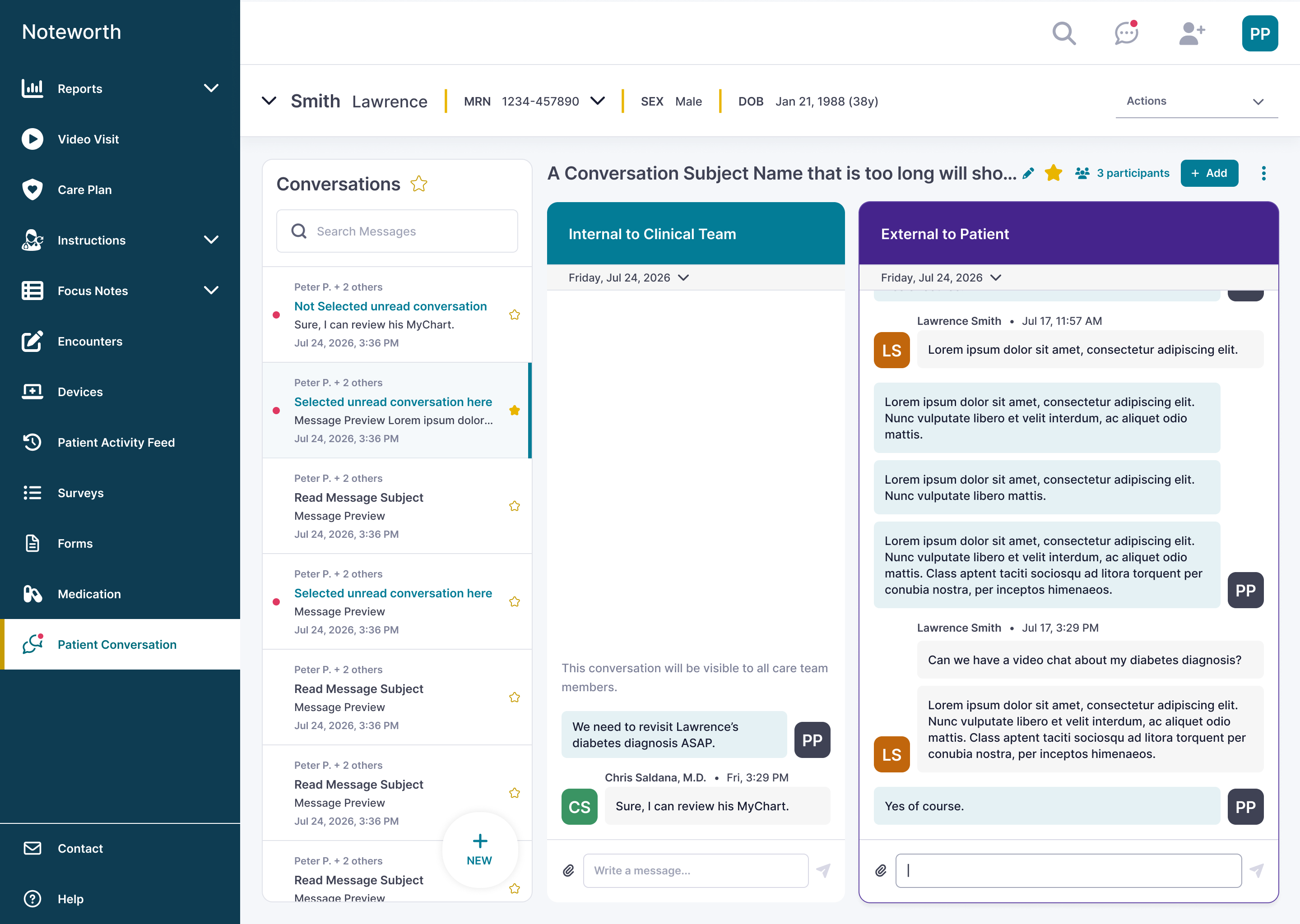Viewport: 1300px width, 924px height.
Task: Open Surveys page
Action: point(120,493)
